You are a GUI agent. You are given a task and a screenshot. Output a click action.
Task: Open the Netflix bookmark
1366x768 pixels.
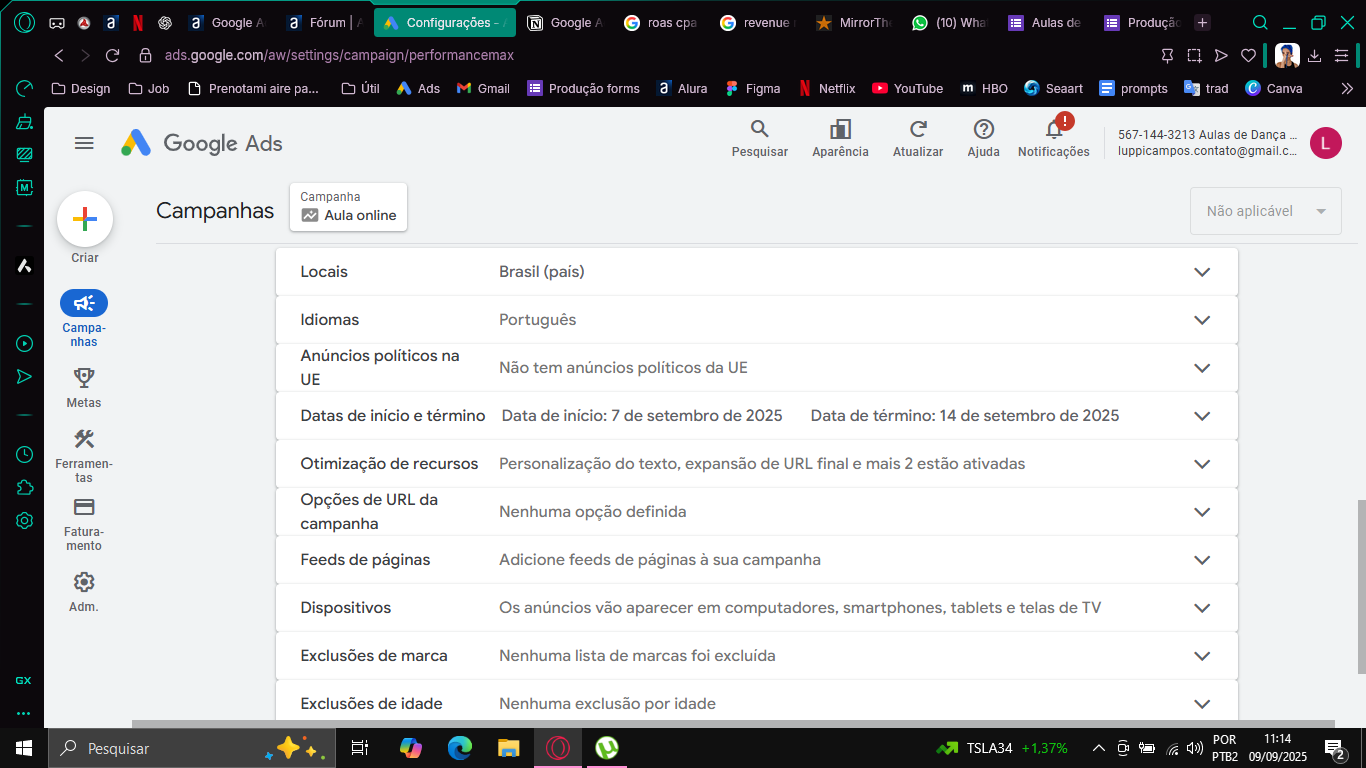coord(826,88)
